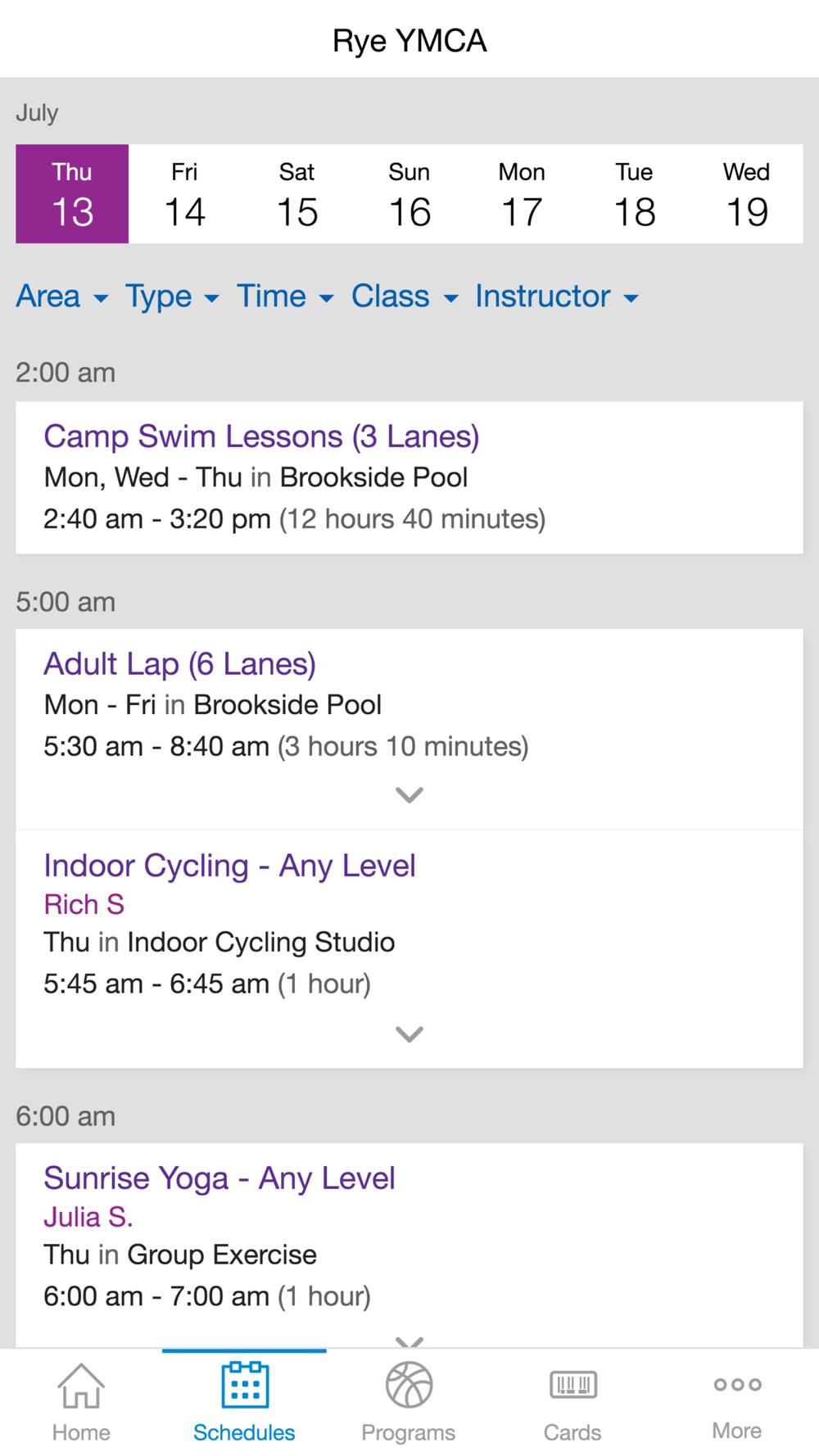Open the Type filter dropdown
The width and height of the screenshot is (819, 1456).
[172, 296]
